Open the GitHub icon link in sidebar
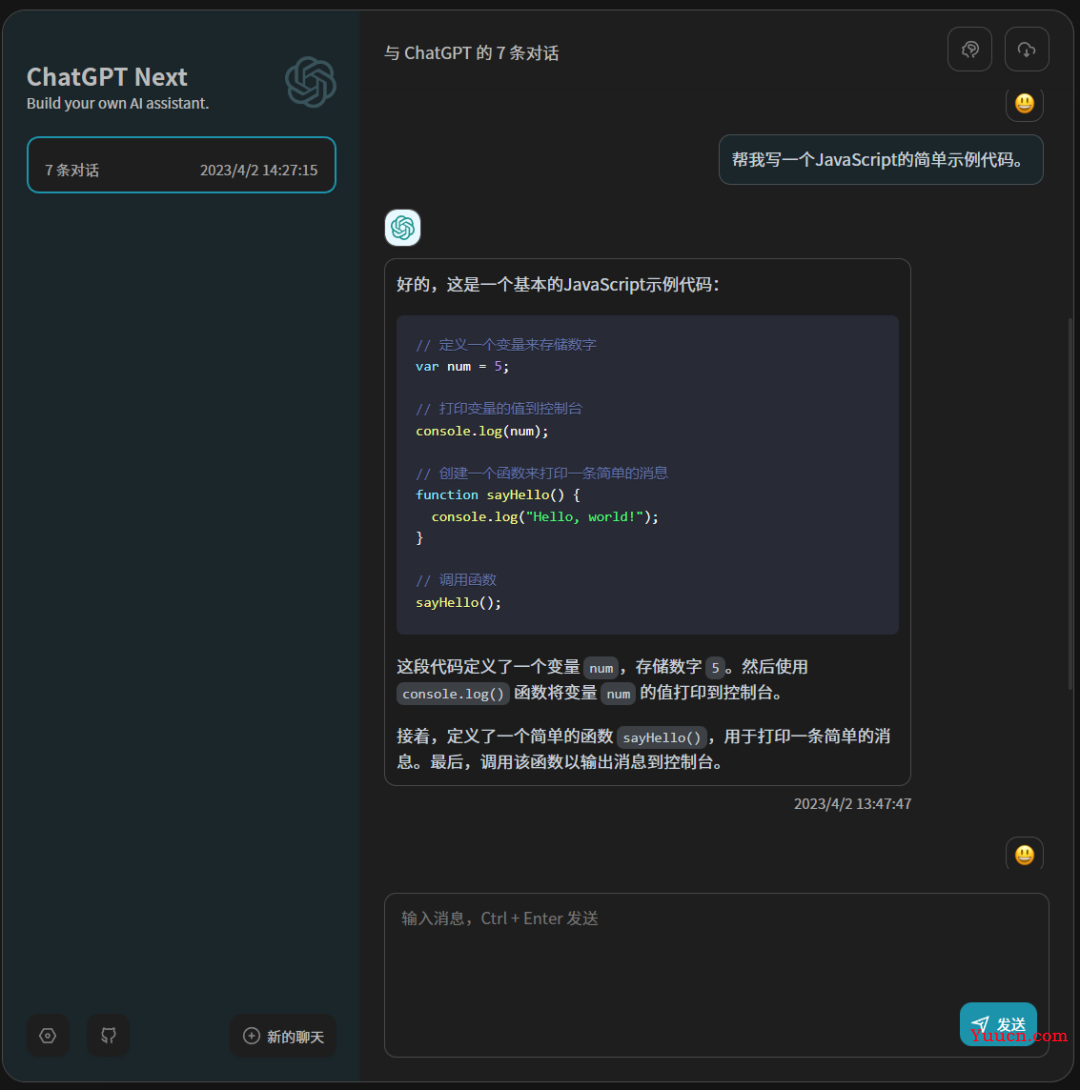Screen dimensions: 1080x1090 click(x=108, y=1036)
